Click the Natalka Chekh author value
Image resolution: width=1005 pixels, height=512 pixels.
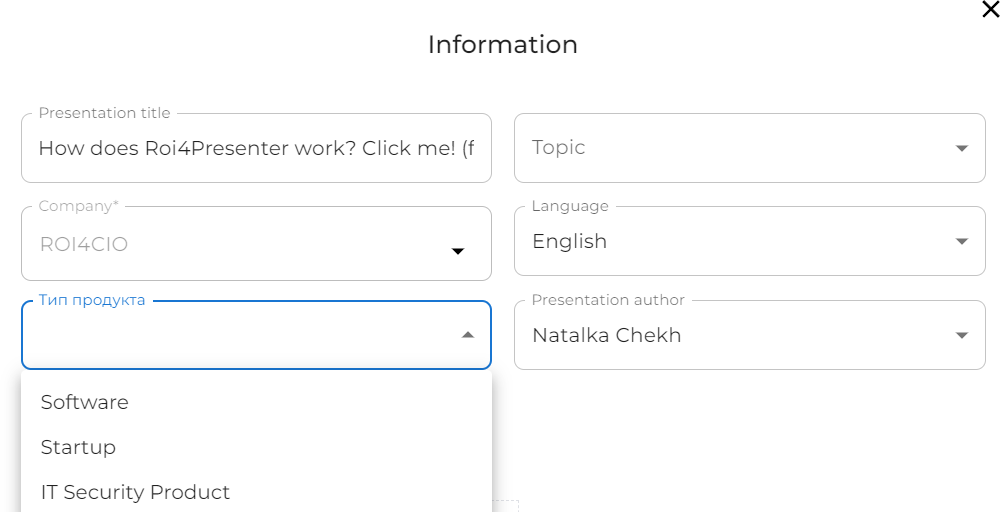(x=607, y=336)
